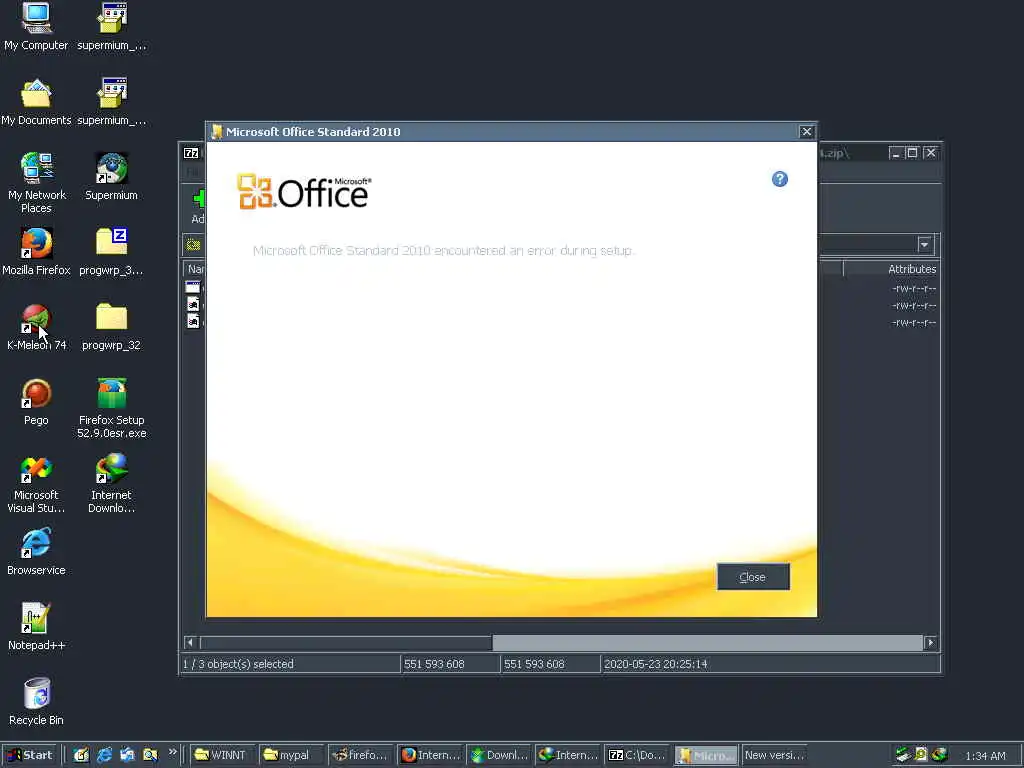Screen dimensions: 1024x768
Task: Open 7-Zip address bar dropdown arrow
Action: pyautogui.click(x=925, y=245)
